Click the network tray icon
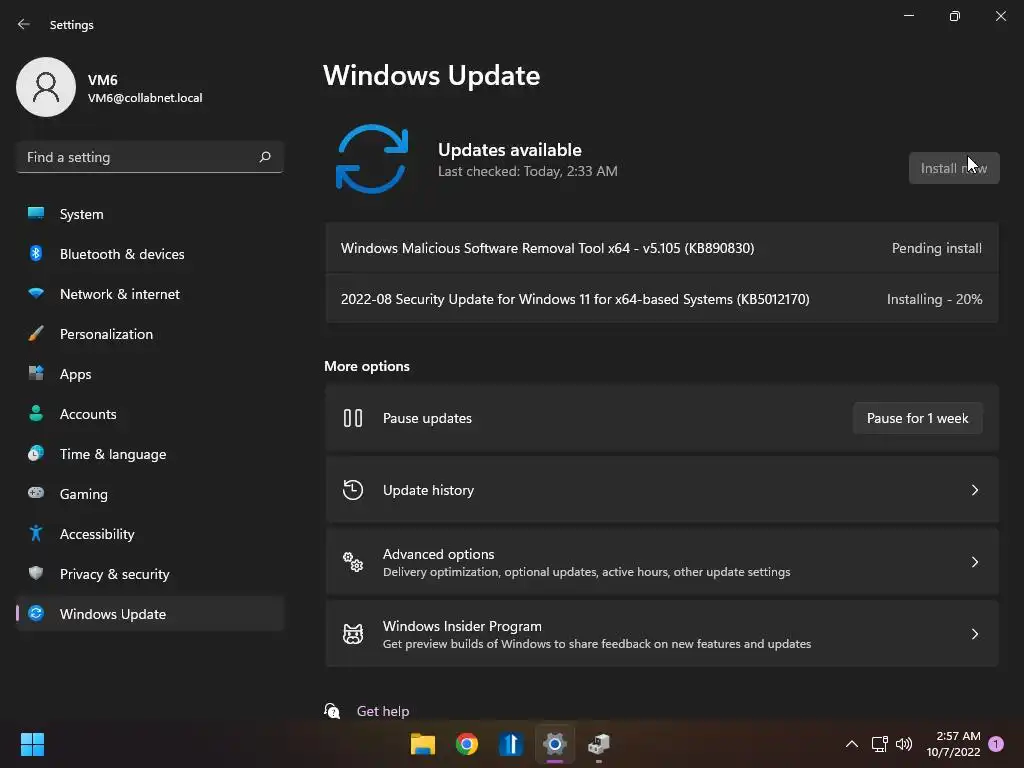 click(x=879, y=744)
